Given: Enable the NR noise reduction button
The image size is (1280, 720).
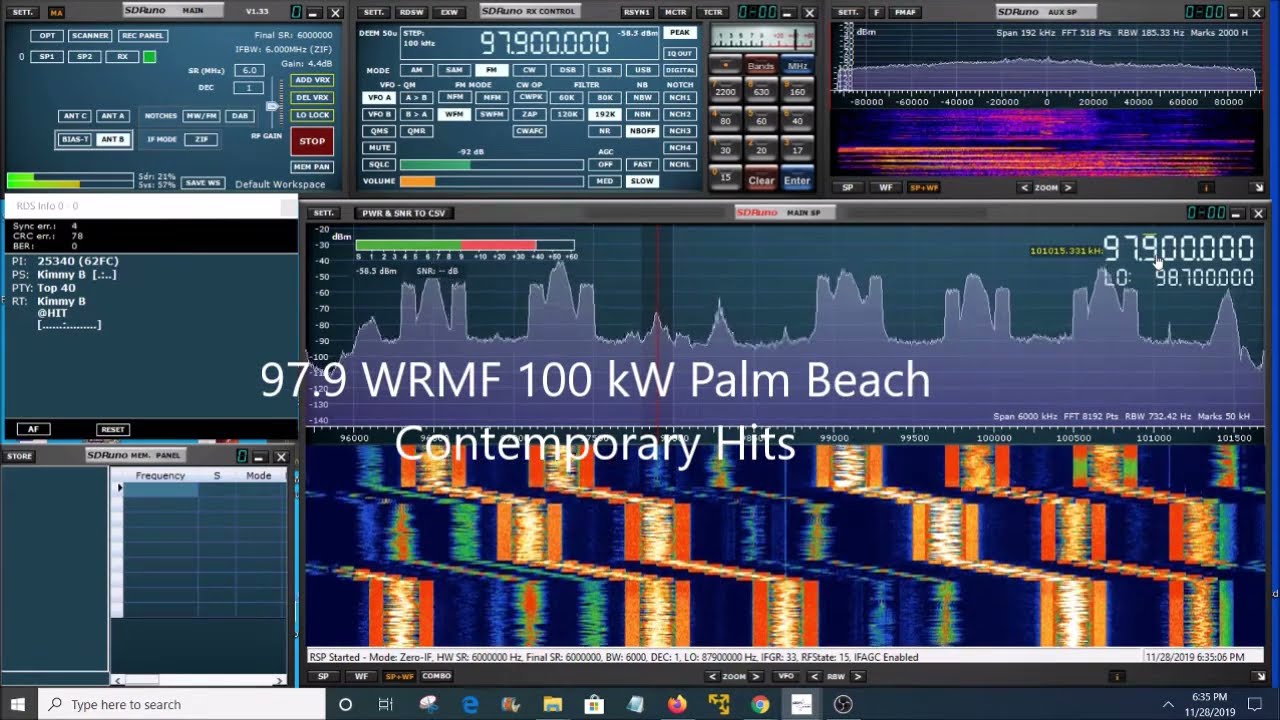Looking at the screenshot, I should click(x=605, y=131).
